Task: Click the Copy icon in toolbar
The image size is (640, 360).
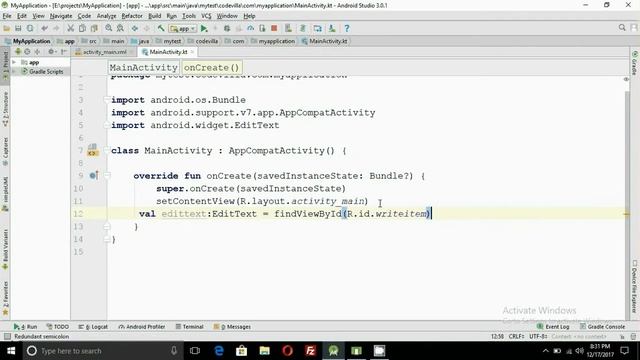Action: (82, 29)
